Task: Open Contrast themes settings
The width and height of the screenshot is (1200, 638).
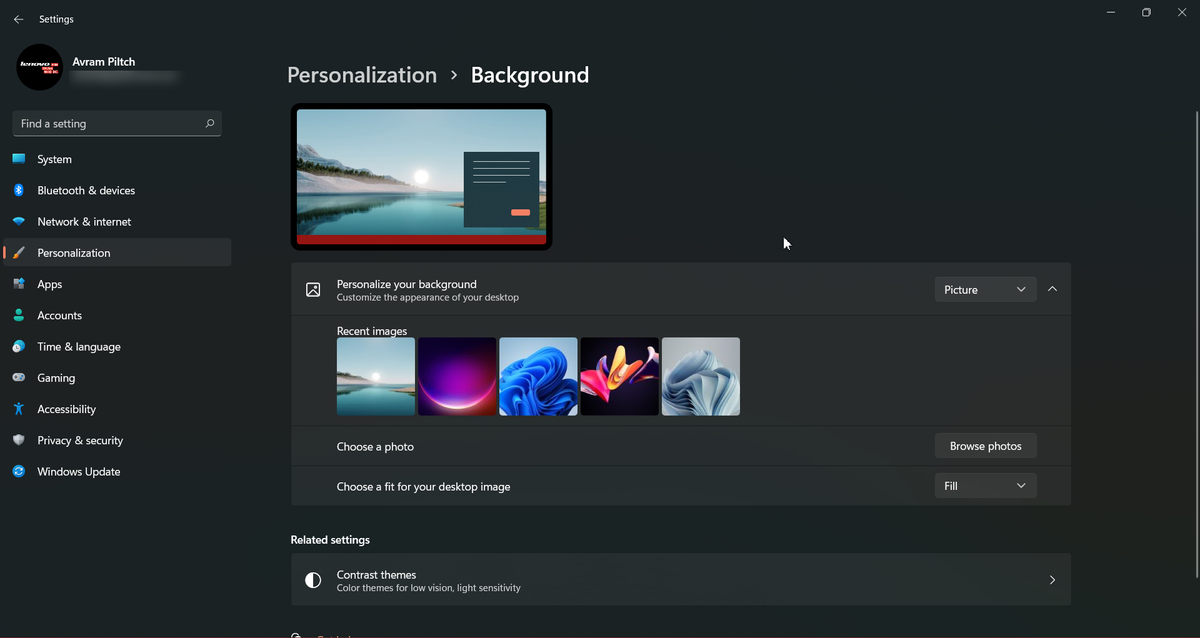Action: pyautogui.click(x=681, y=579)
